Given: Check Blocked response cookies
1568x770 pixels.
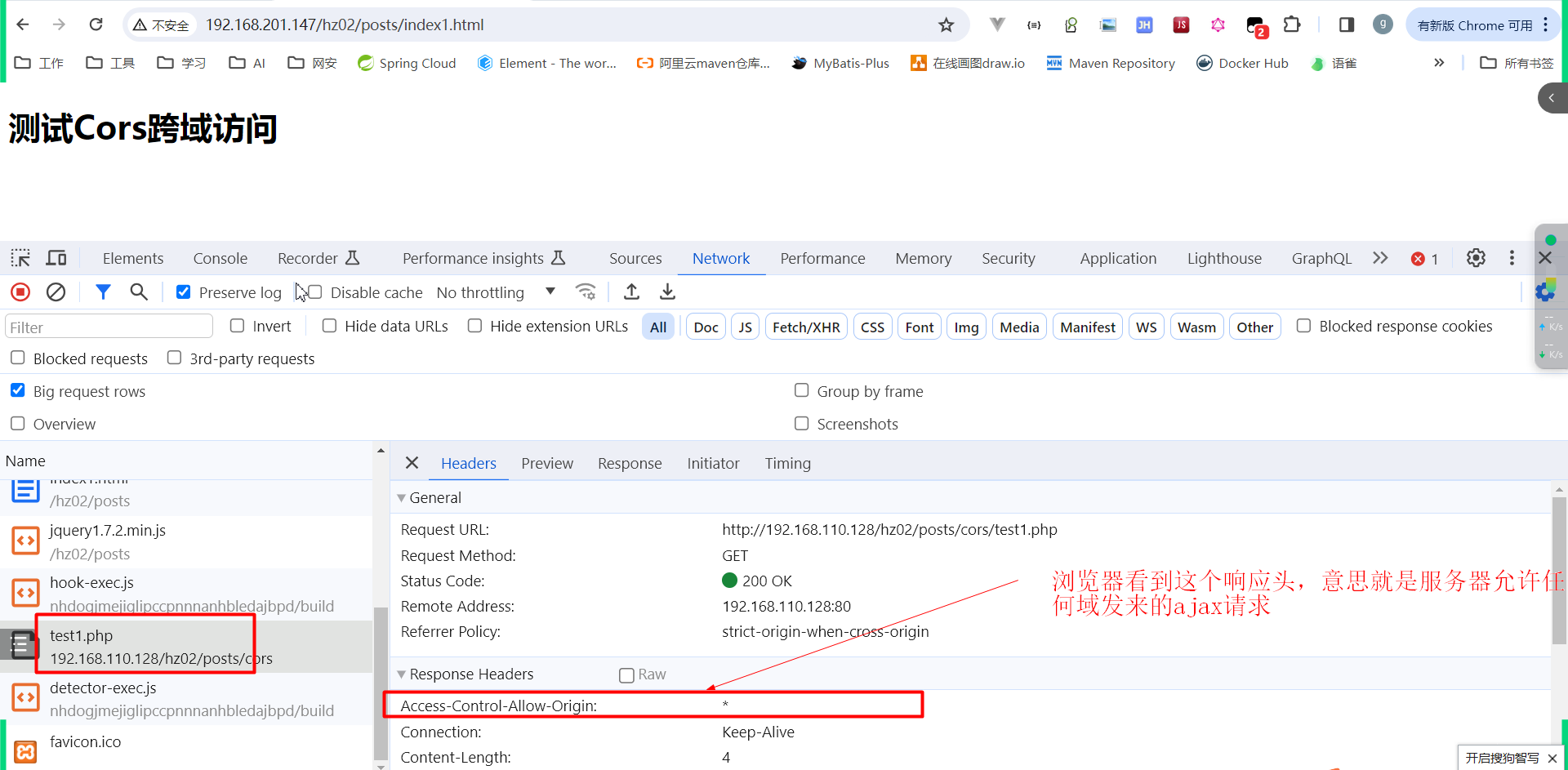Looking at the screenshot, I should [1304, 326].
